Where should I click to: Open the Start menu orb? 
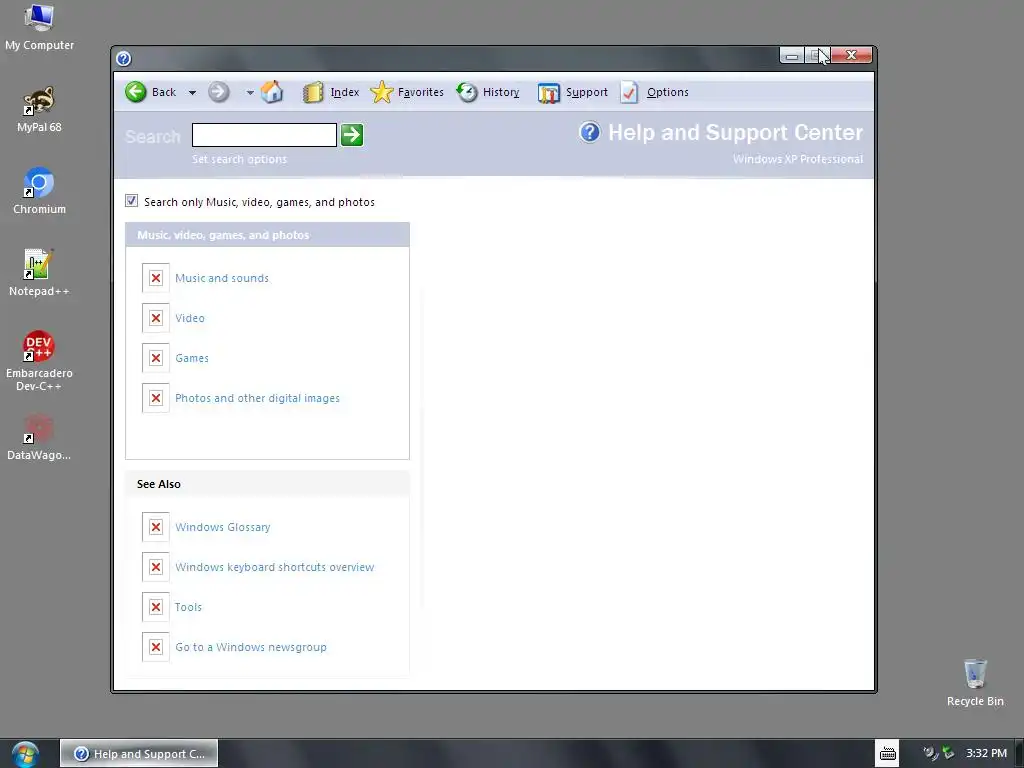coord(25,754)
